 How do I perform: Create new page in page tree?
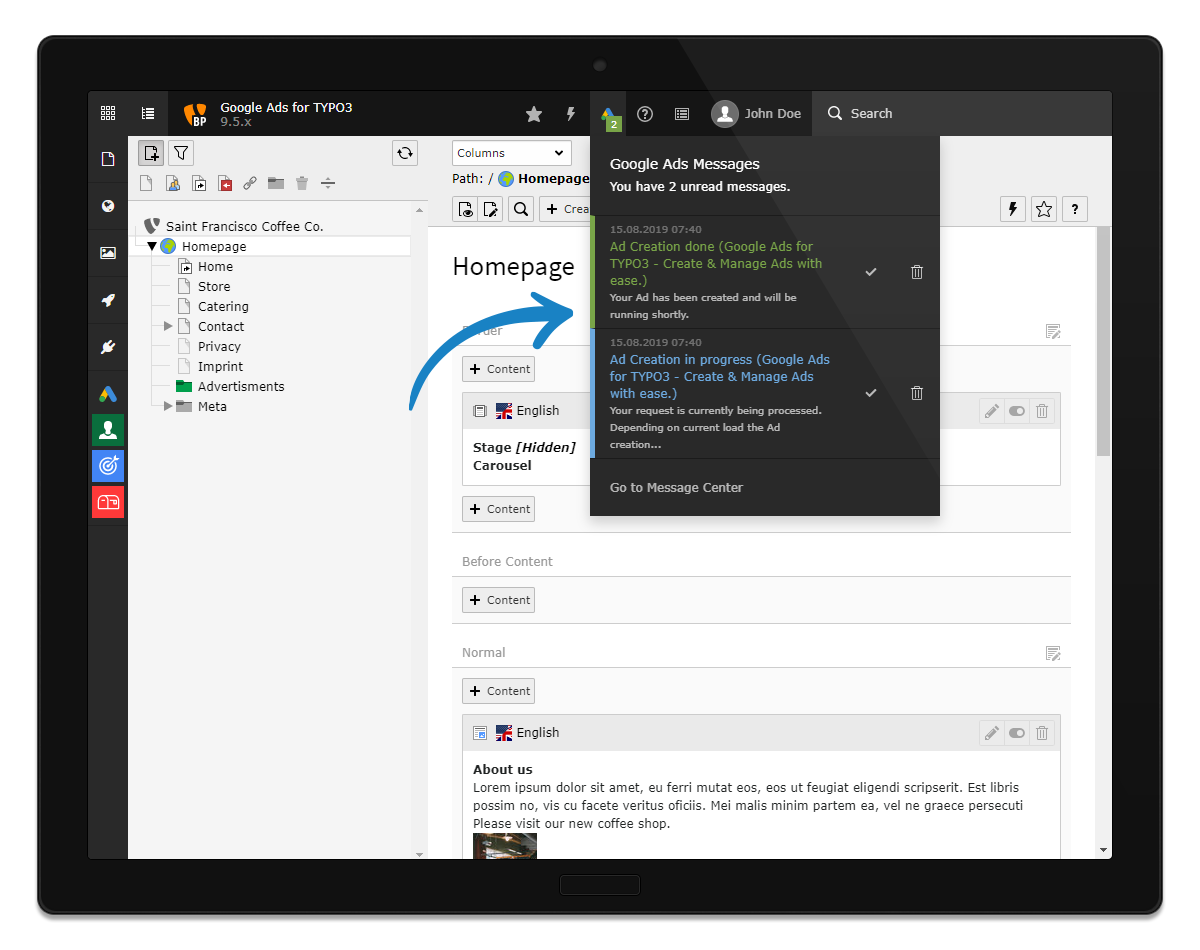[x=151, y=153]
